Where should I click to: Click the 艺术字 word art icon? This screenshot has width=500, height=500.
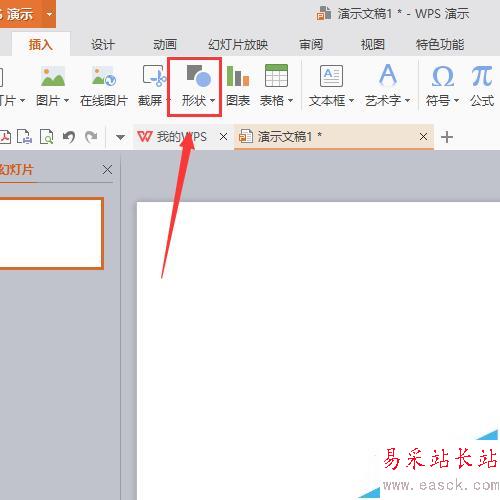coord(388,75)
